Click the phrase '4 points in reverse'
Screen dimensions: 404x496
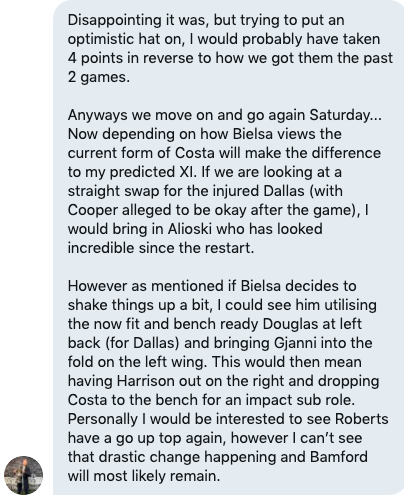click(x=131, y=58)
